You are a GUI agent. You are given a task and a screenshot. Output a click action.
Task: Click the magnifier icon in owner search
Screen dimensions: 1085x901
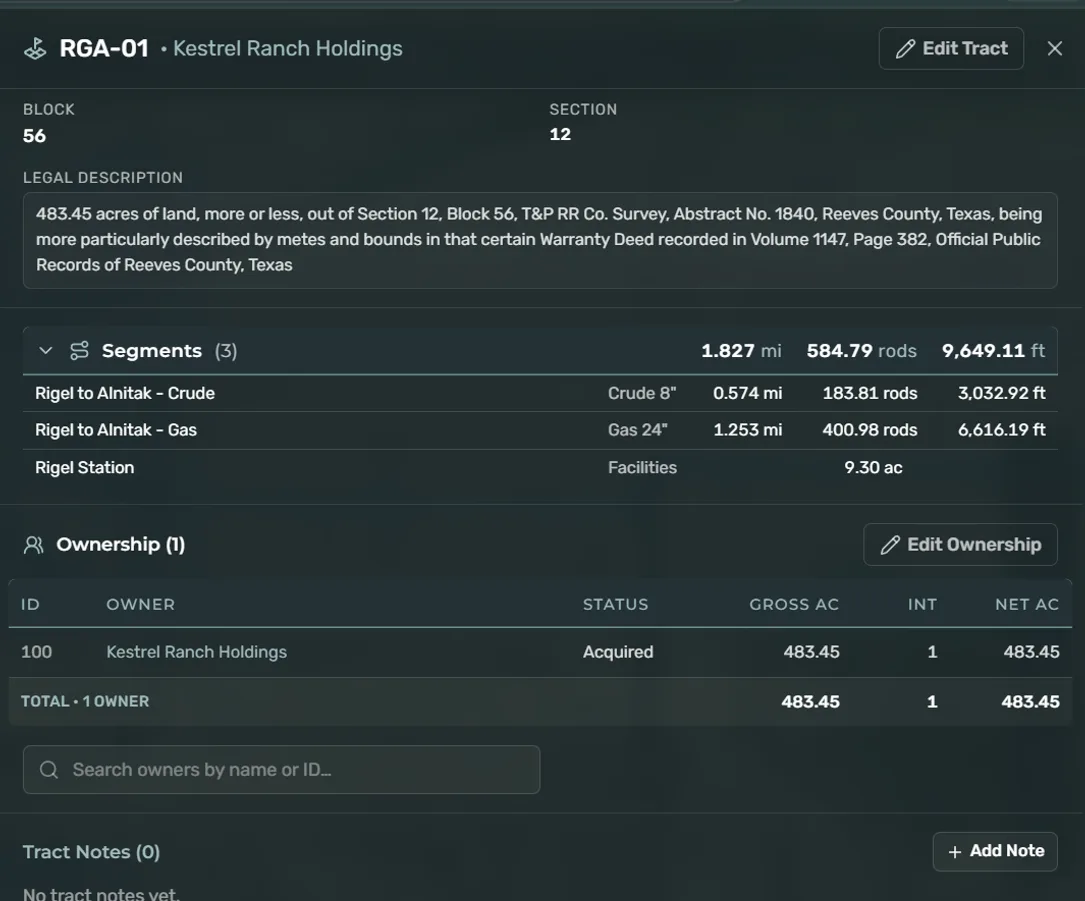48,770
